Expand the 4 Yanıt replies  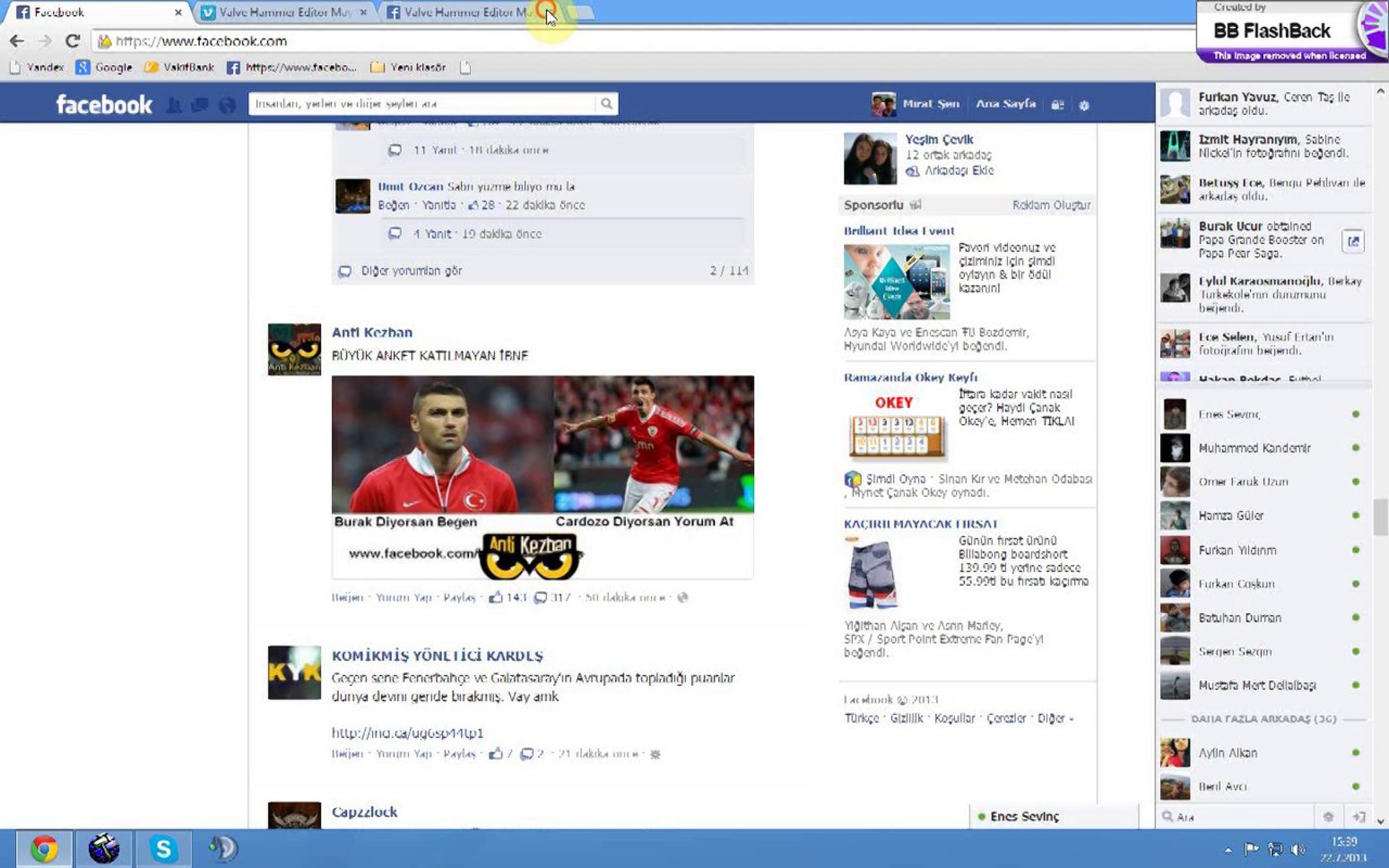[x=432, y=234]
